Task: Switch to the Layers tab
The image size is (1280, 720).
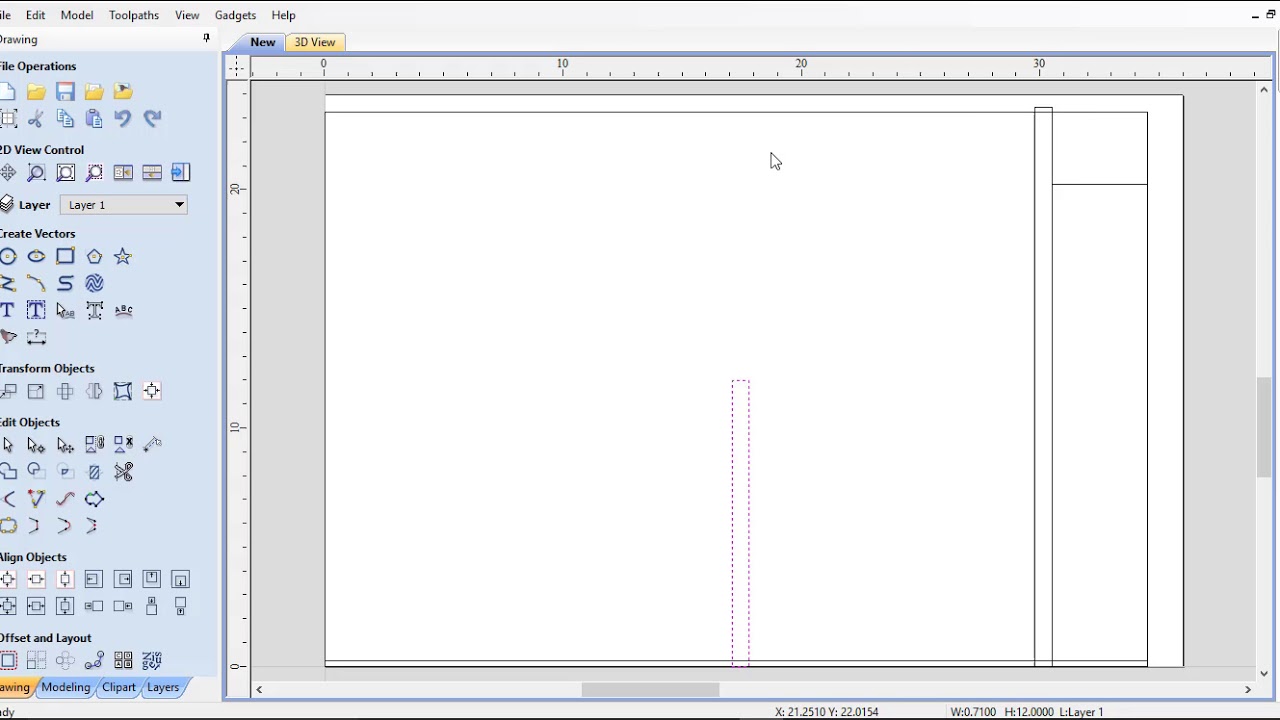Action: tap(163, 687)
